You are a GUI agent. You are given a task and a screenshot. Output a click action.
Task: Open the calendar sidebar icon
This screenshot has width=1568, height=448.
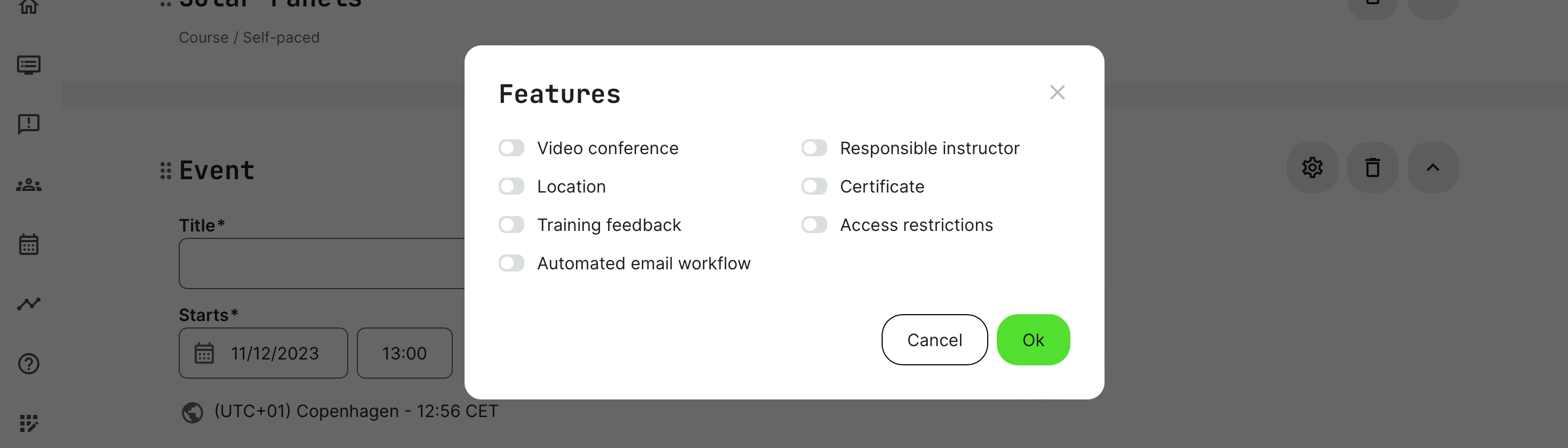coord(29,244)
